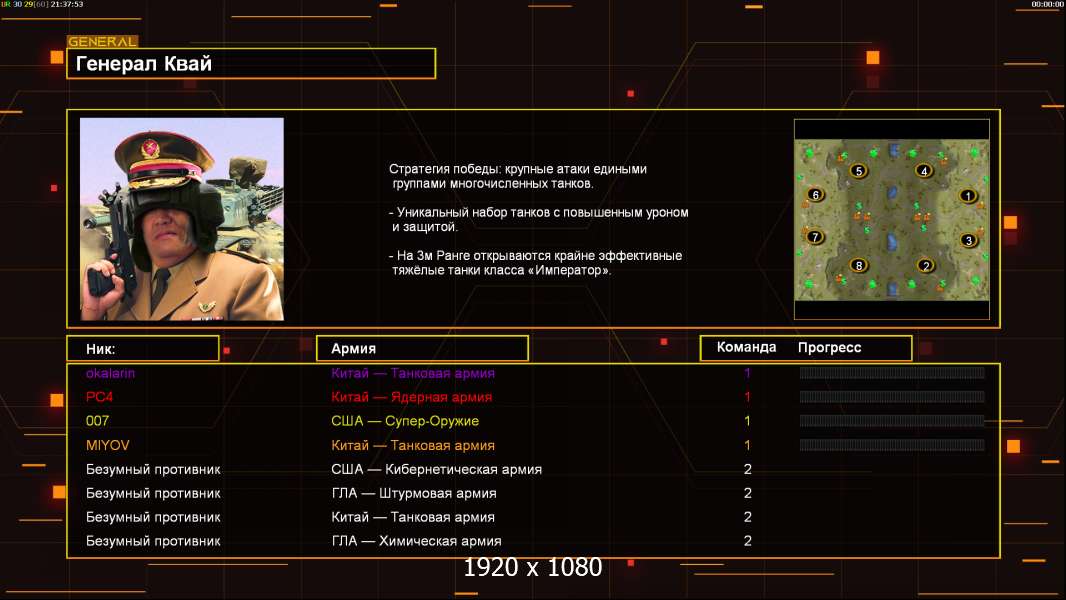1066x600 pixels.
Task: Select start position 3 on the map
Action: point(969,240)
